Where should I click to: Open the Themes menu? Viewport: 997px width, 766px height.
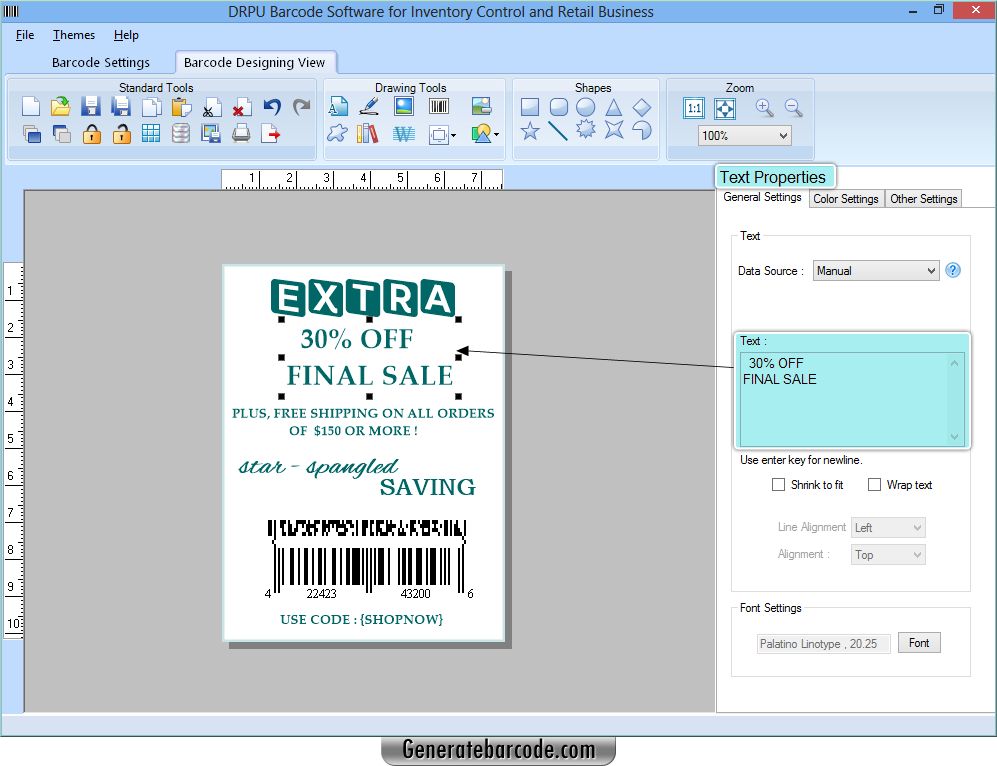pyautogui.click(x=73, y=34)
